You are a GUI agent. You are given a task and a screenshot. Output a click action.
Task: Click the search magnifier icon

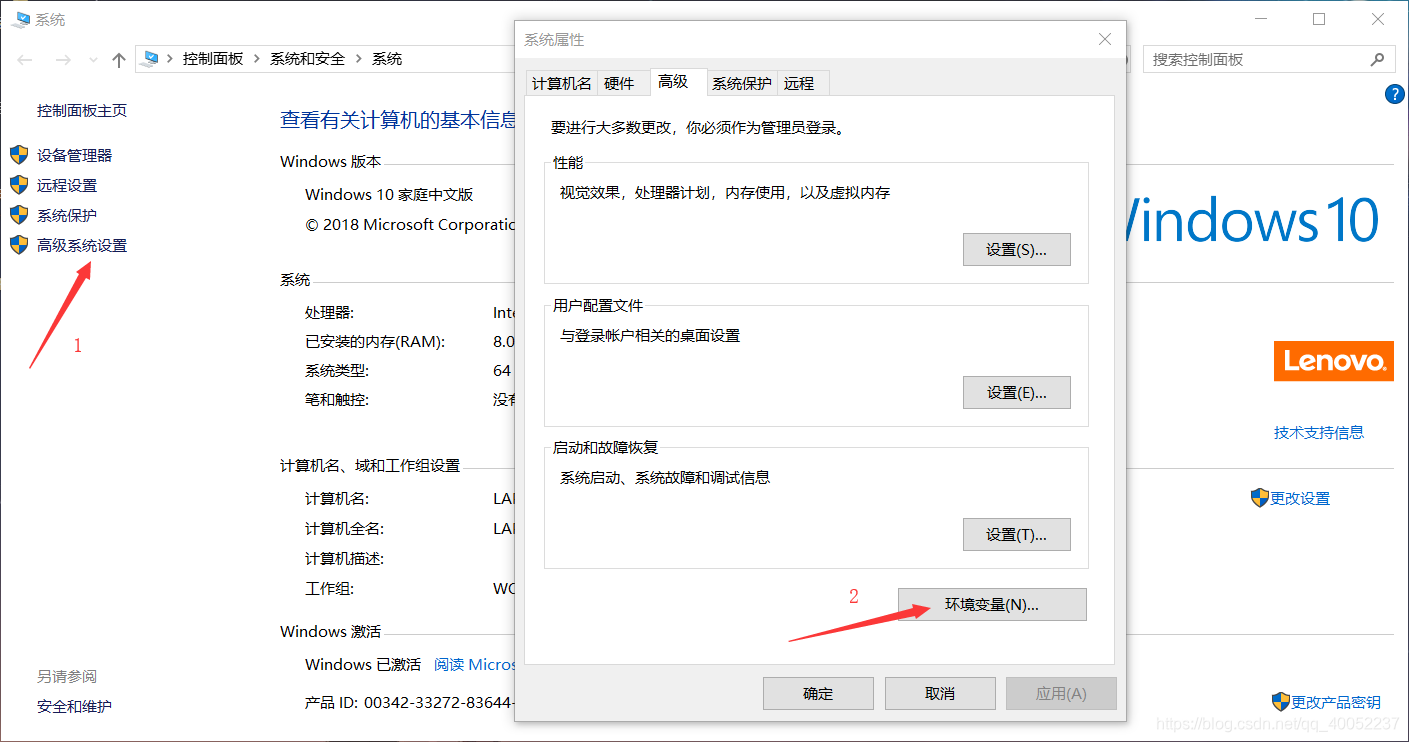tap(1377, 59)
